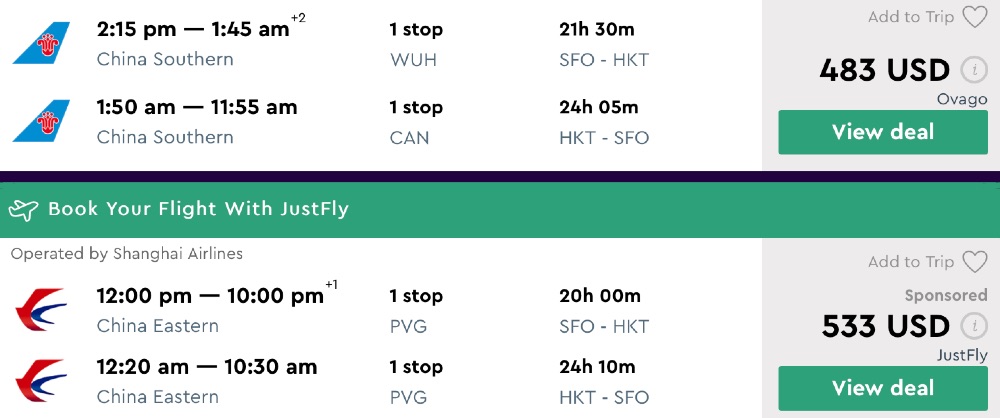Select the 12:20 am — 10:30 am return flight

tap(207, 368)
